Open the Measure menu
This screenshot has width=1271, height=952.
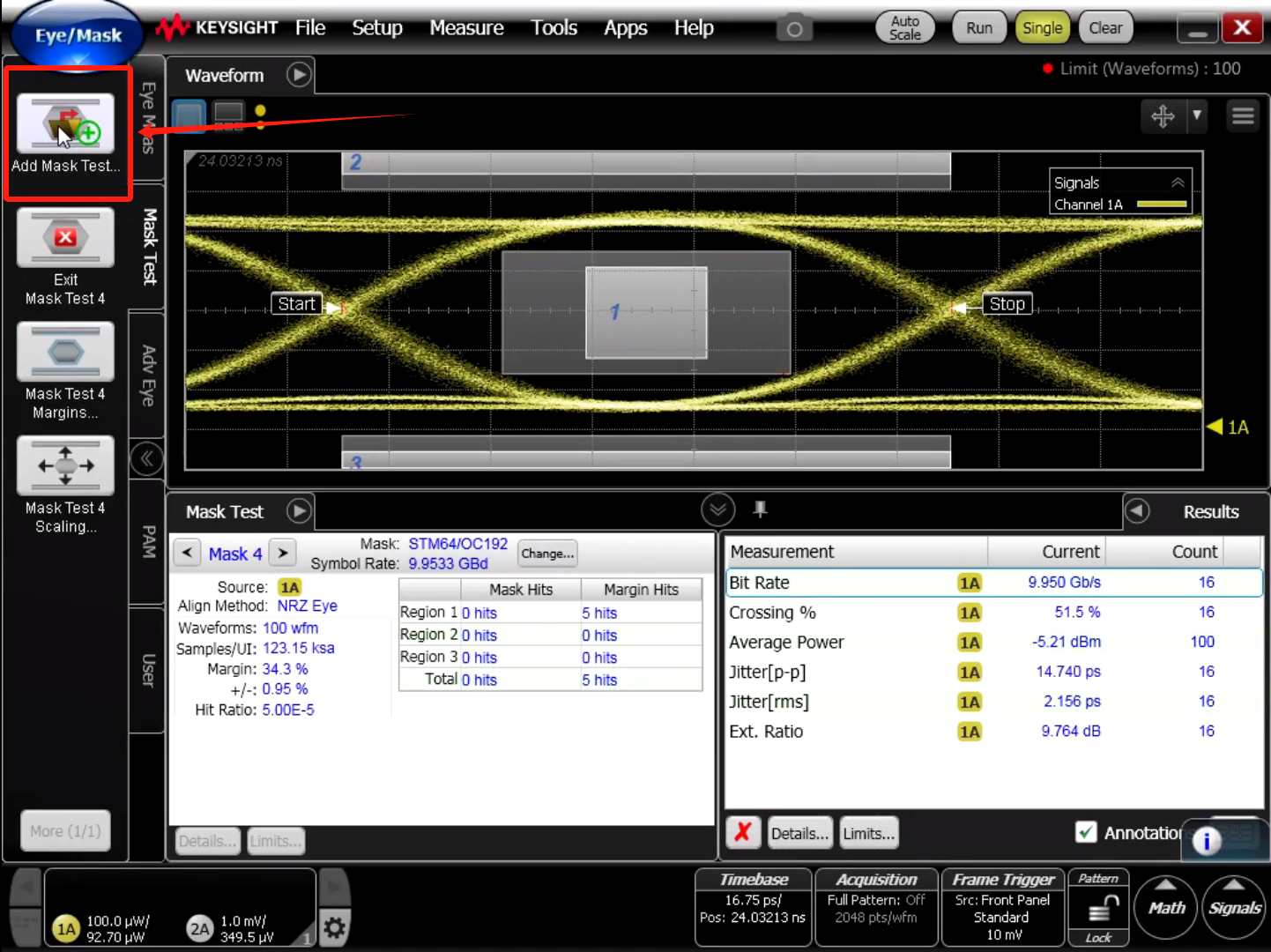click(466, 27)
